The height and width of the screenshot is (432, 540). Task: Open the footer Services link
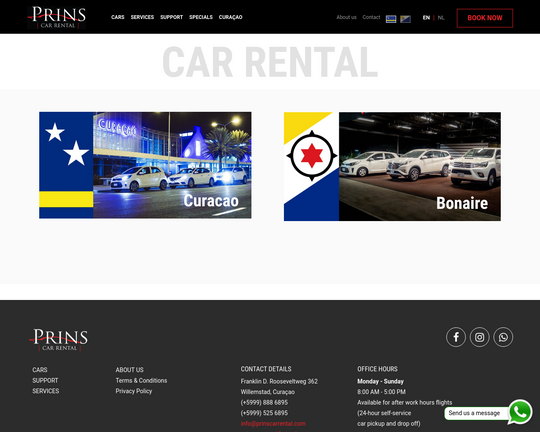click(46, 391)
